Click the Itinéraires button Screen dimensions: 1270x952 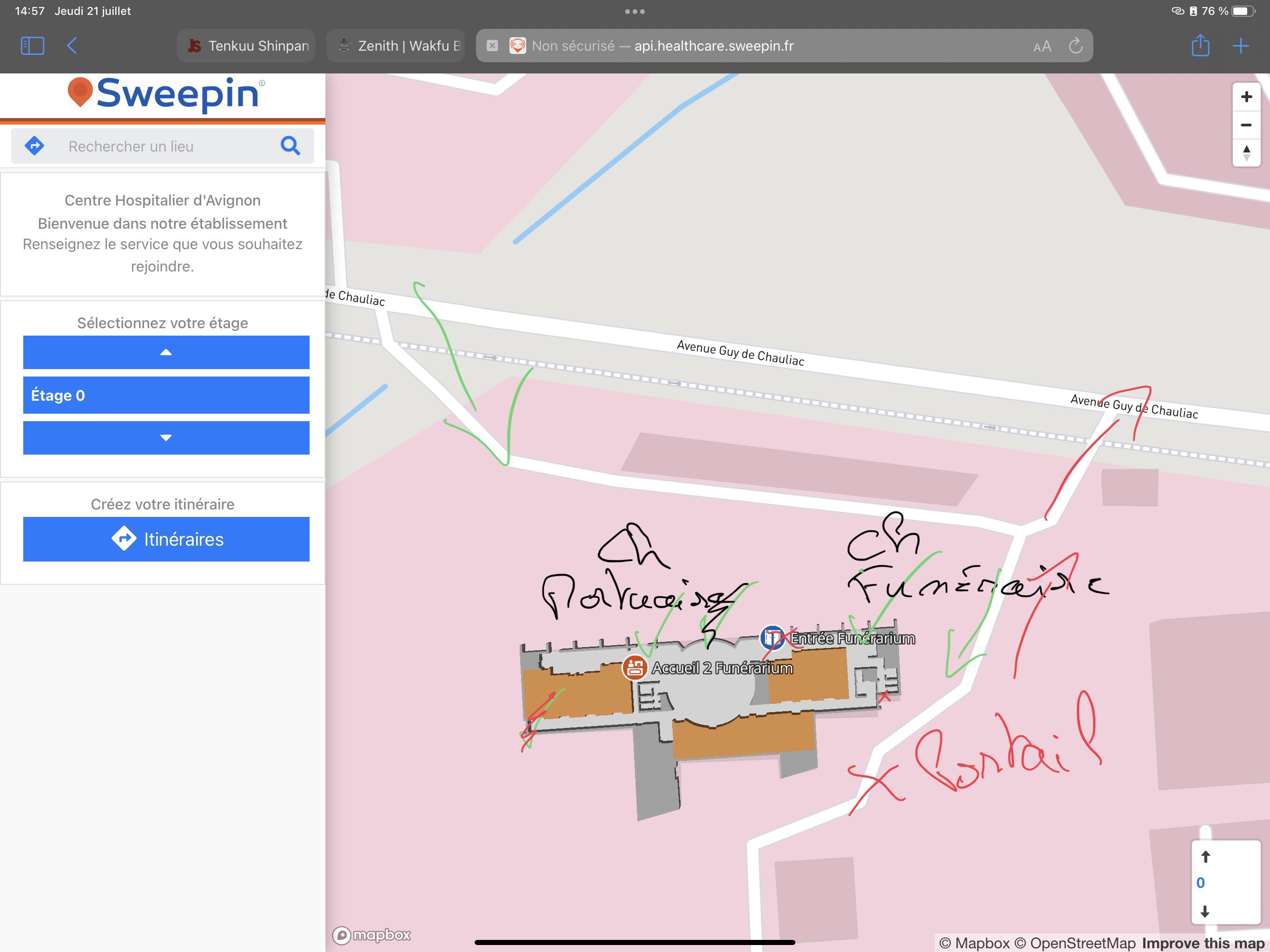pyautogui.click(x=166, y=539)
